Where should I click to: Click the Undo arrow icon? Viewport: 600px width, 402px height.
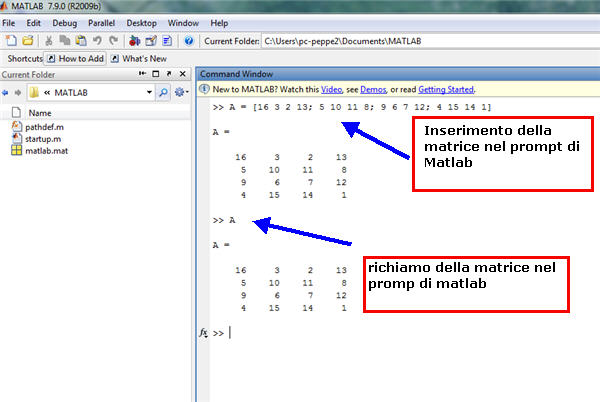point(97,41)
